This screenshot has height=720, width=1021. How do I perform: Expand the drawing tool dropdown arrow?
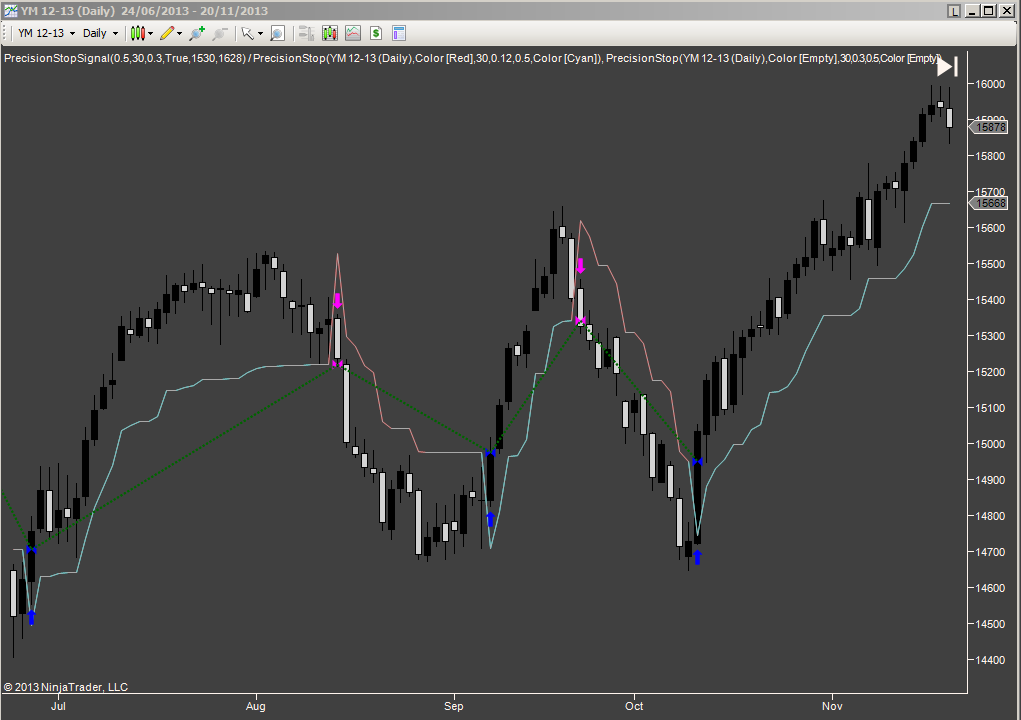[179, 33]
